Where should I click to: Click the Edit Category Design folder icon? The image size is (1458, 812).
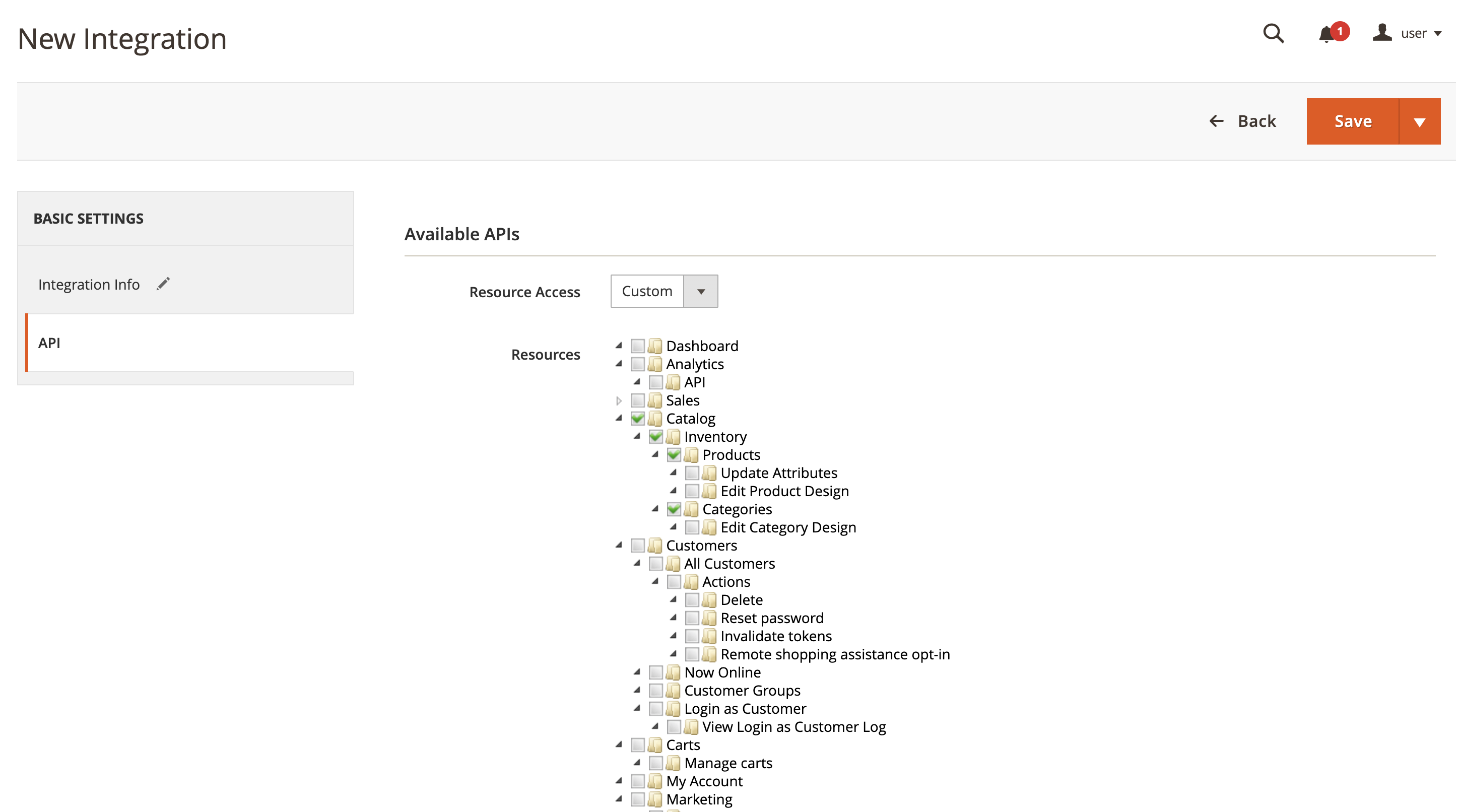pos(709,527)
